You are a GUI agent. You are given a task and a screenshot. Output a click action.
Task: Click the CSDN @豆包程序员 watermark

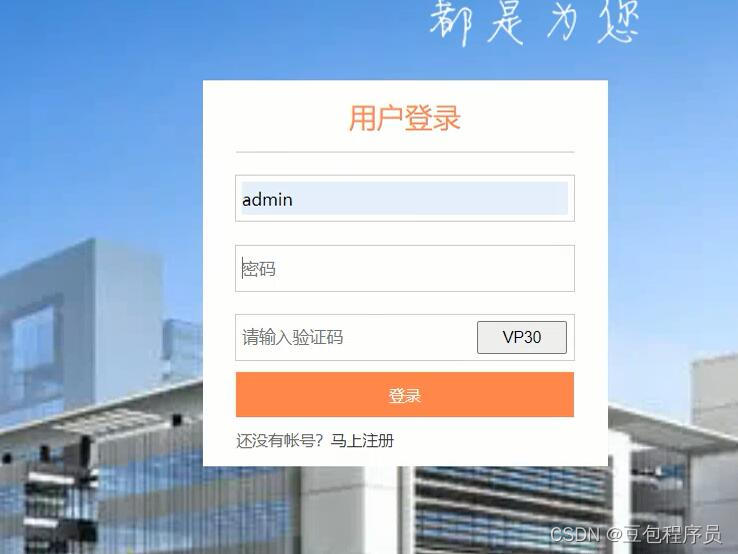(636, 535)
